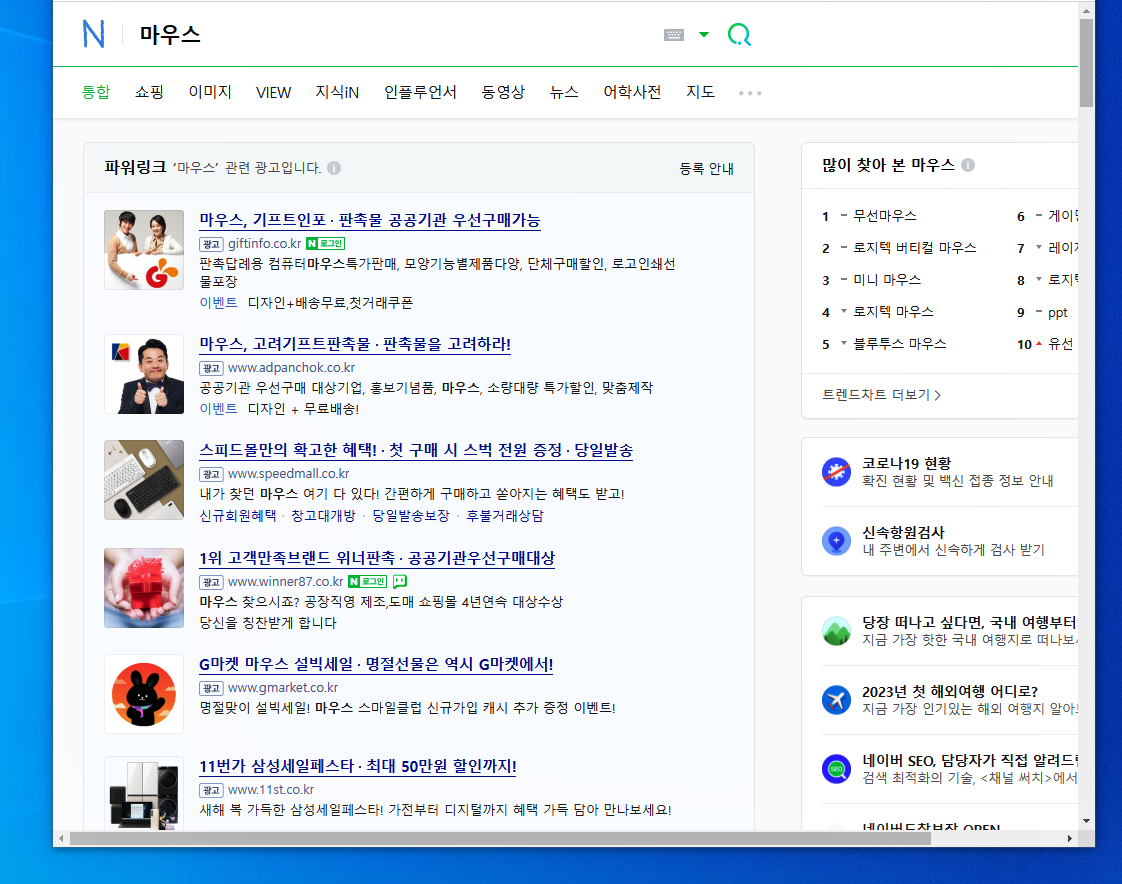
Task: Click the horizontal scrollbar right arrow
Action: pos(1070,838)
